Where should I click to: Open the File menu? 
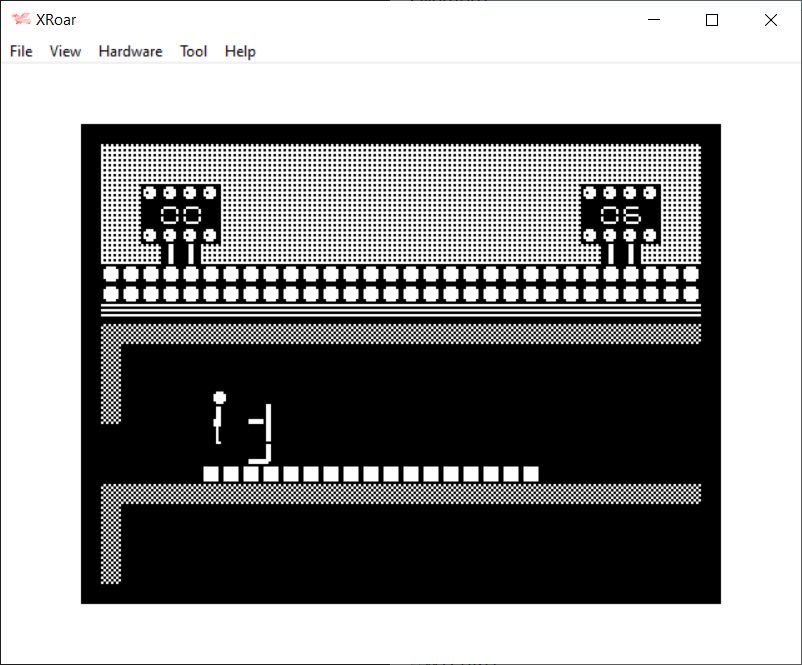[21, 51]
